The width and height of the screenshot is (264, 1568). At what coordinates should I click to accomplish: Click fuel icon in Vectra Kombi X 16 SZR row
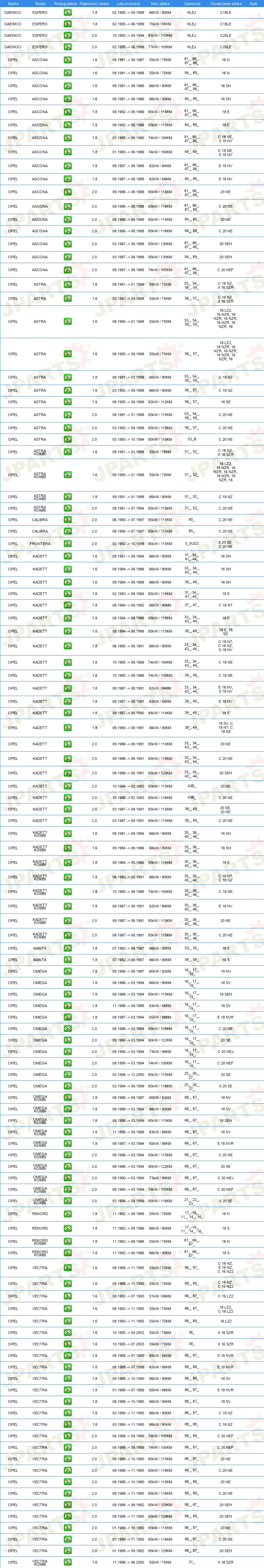tap(68, 1562)
